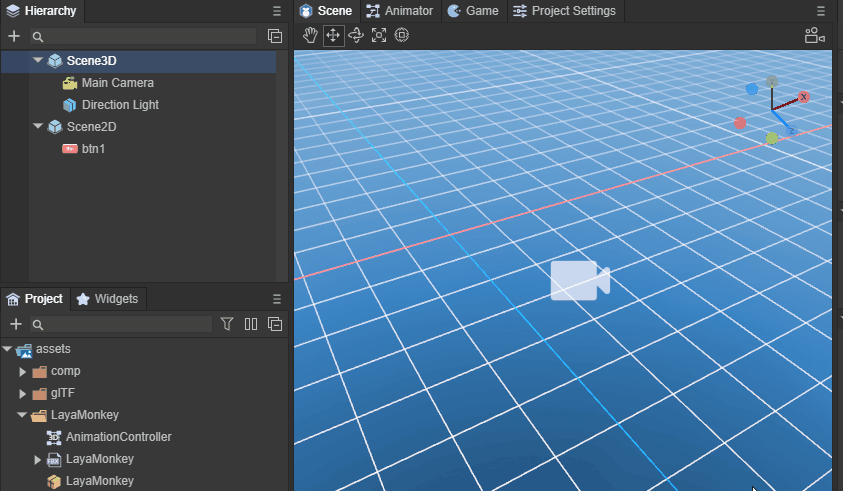Screen dimensions: 843x491
Task: Toggle the two-column layout in Project panel
Action: tap(251, 324)
